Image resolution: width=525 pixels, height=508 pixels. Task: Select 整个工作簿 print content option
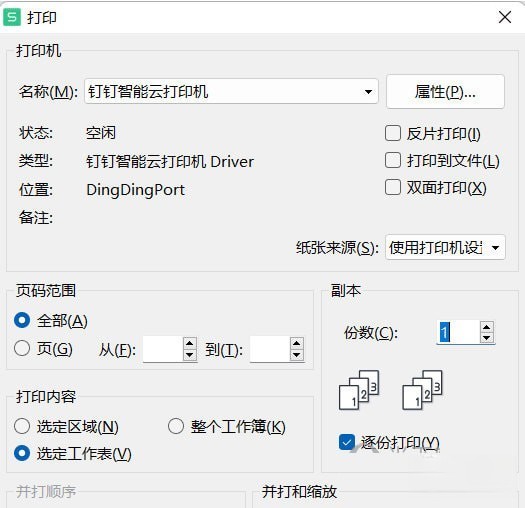click(x=176, y=426)
